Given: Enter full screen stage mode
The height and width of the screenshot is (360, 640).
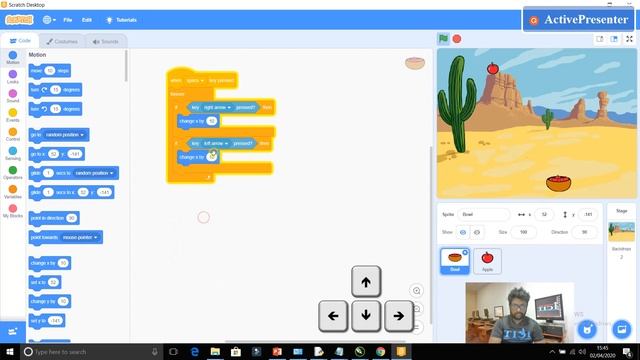Looking at the screenshot, I should click(x=629, y=39).
